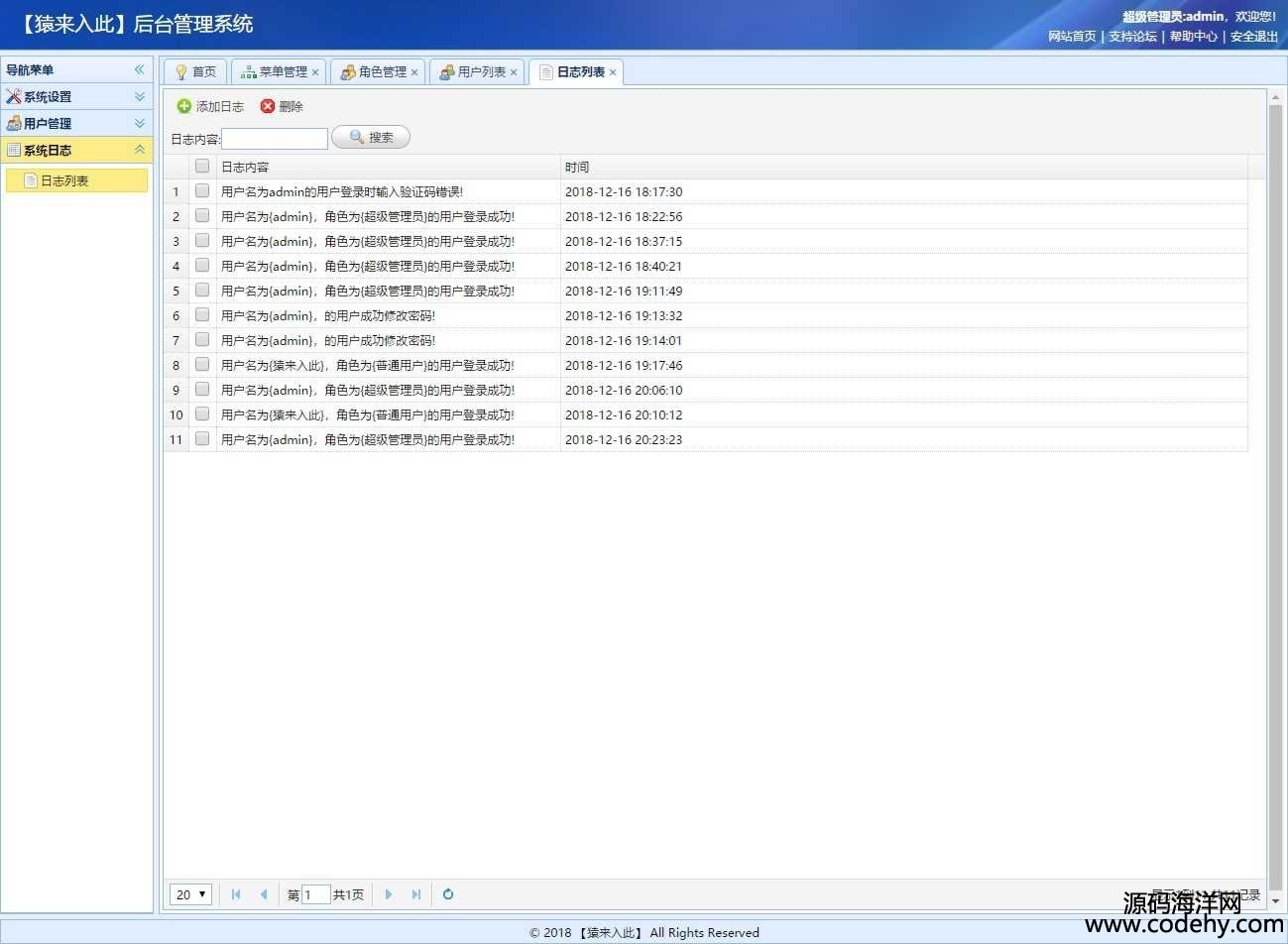Viewport: 1288px width, 944px height.
Task: Click the 验证码错误 log message in row 1
Action: click(x=342, y=191)
